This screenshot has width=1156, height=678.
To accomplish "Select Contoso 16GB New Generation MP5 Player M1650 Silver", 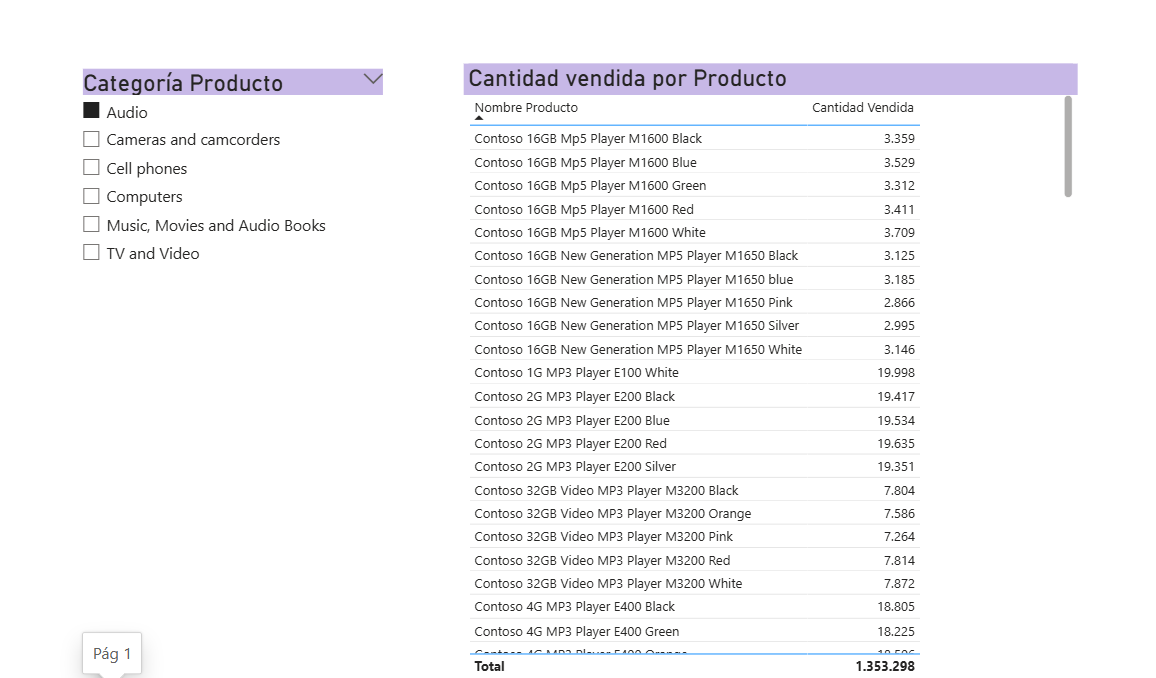I will (694, 326).
